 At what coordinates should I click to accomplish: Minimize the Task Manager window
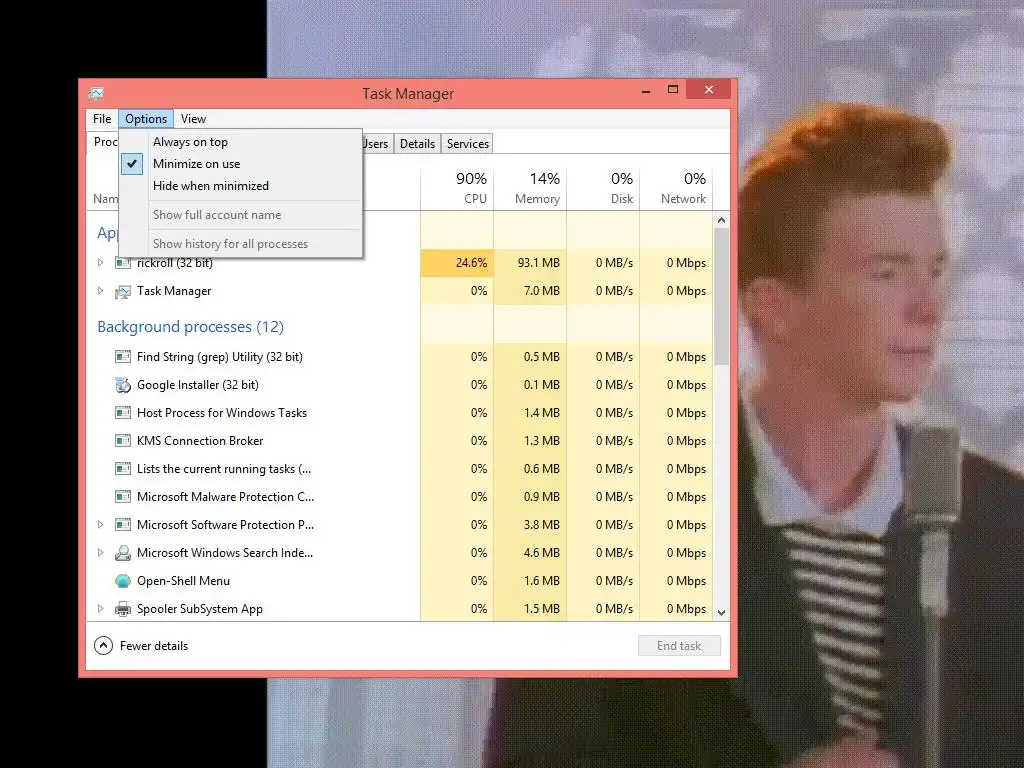646,89
